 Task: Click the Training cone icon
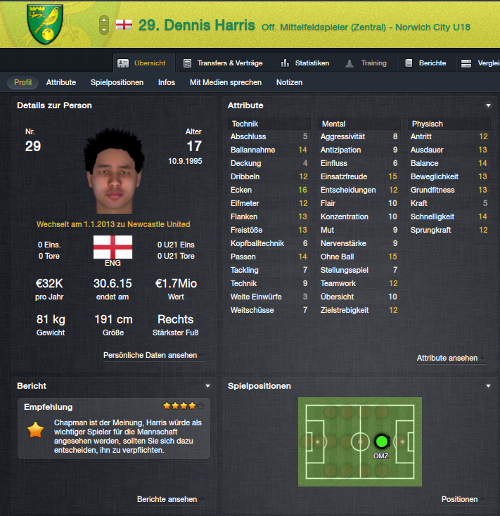click(x=349, y=63)
